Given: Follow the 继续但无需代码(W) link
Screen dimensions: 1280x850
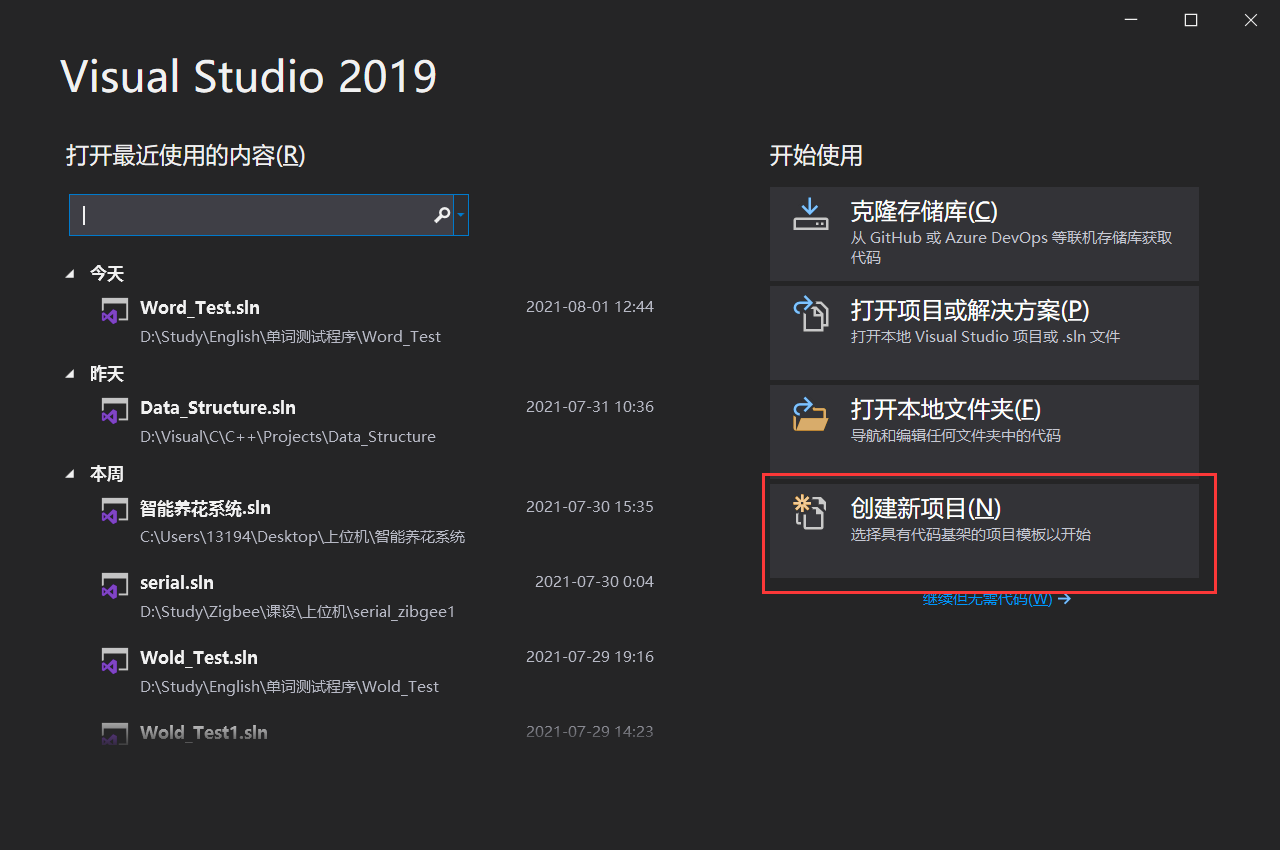Looking at the screenshot, I should coord(996,599).
